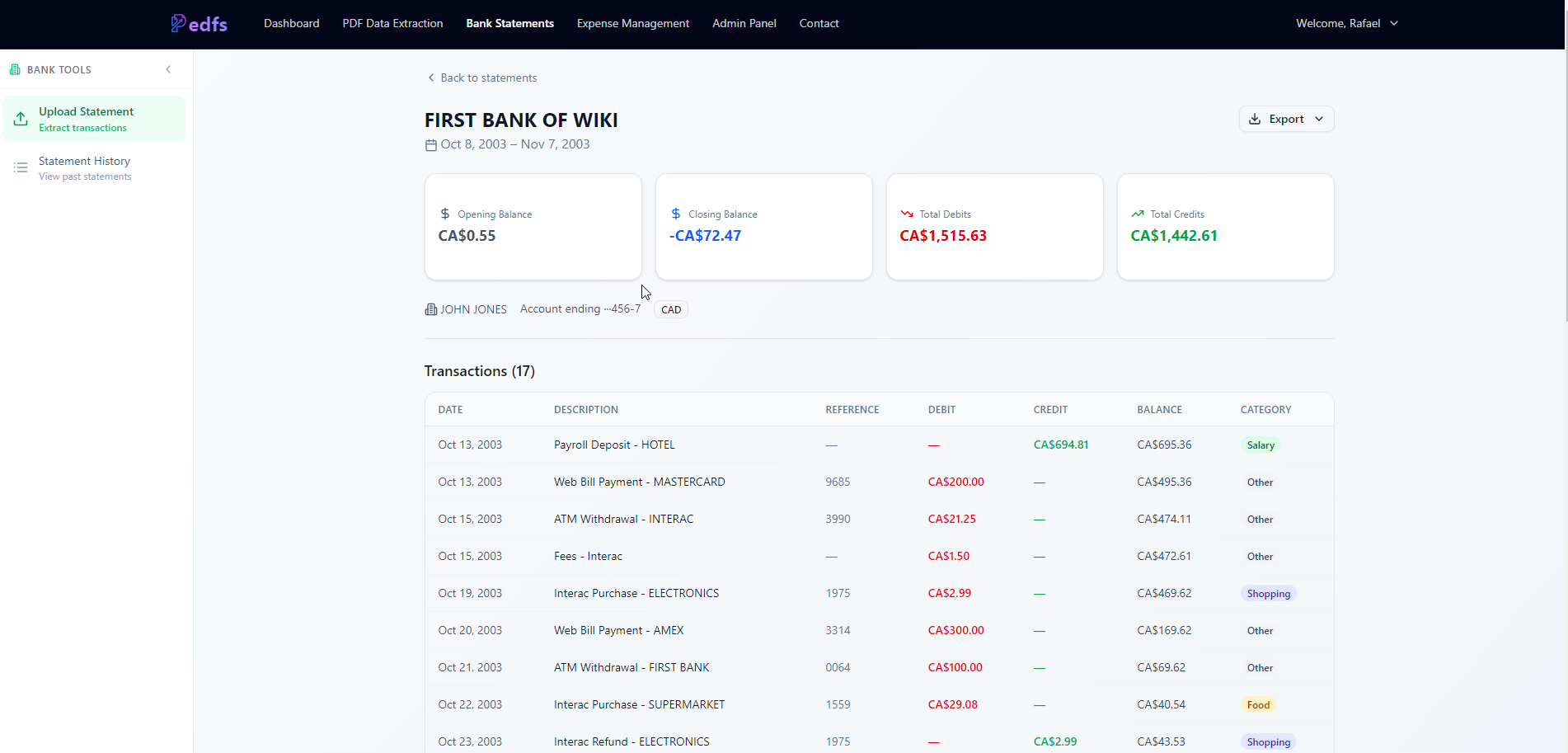Click the edfs logo

(199, 23)
